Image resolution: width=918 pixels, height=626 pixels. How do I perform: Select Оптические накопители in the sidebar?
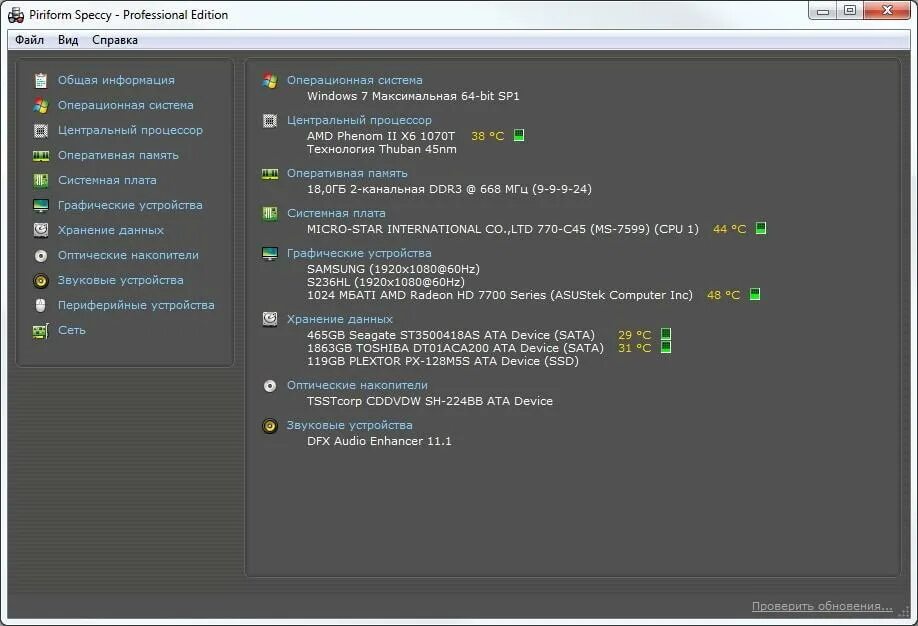pyautogui.click(x=128, y=255)
